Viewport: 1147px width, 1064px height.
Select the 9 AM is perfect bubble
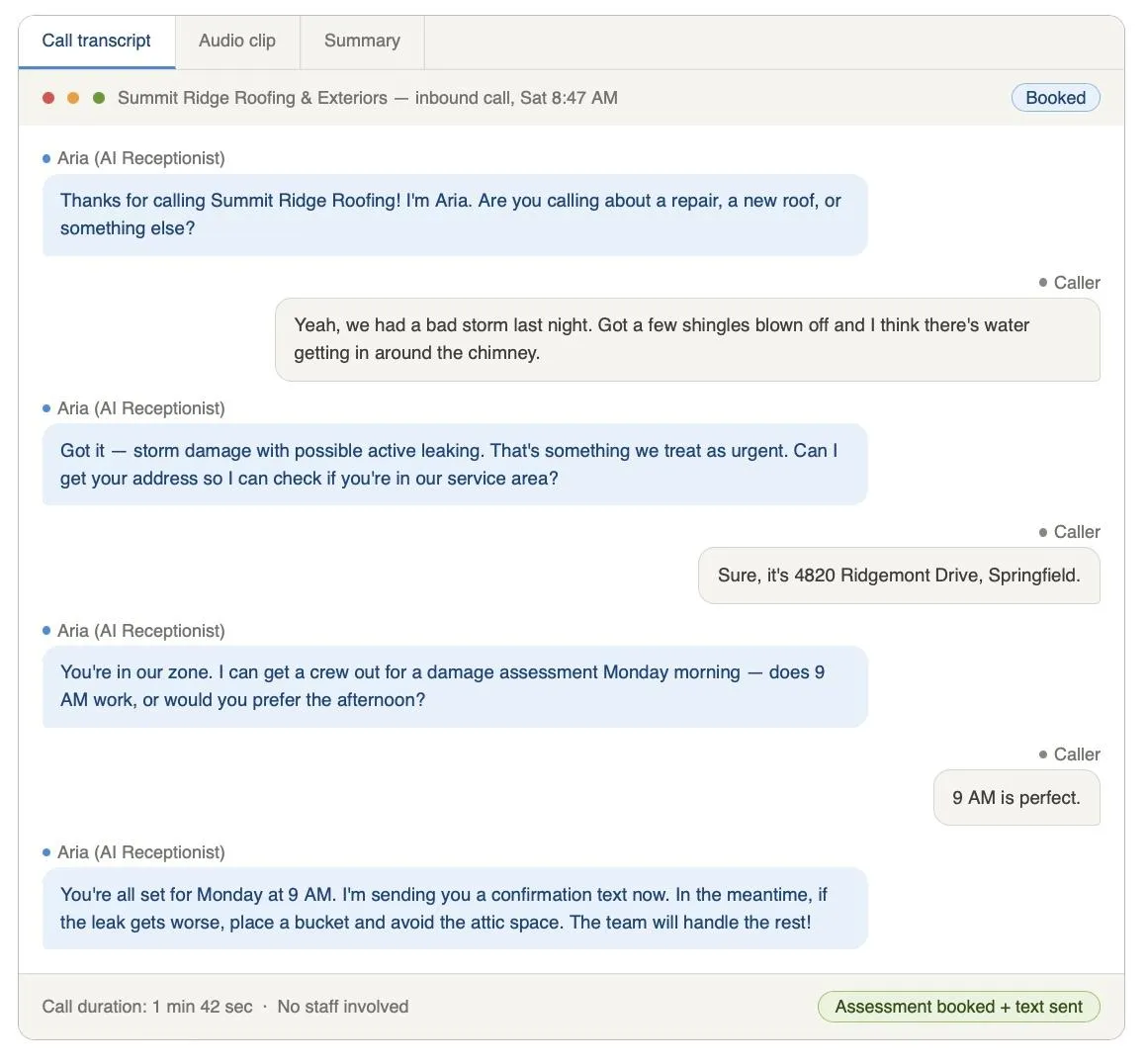pyautogui.click(x=1015, y=797)
